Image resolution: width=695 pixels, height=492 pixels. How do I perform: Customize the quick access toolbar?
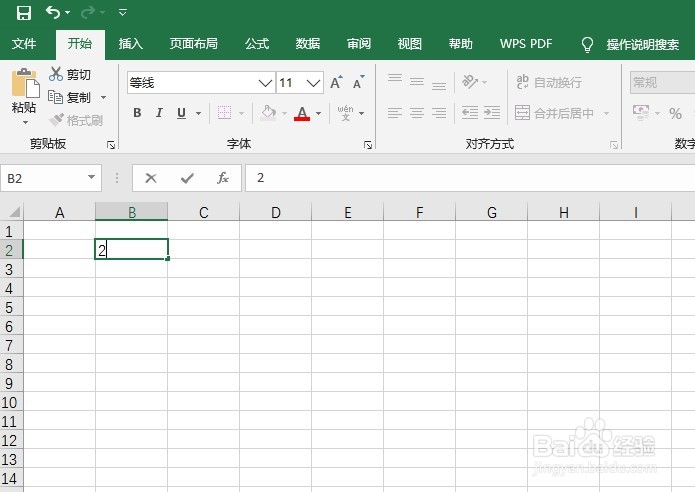coord(123,12)
